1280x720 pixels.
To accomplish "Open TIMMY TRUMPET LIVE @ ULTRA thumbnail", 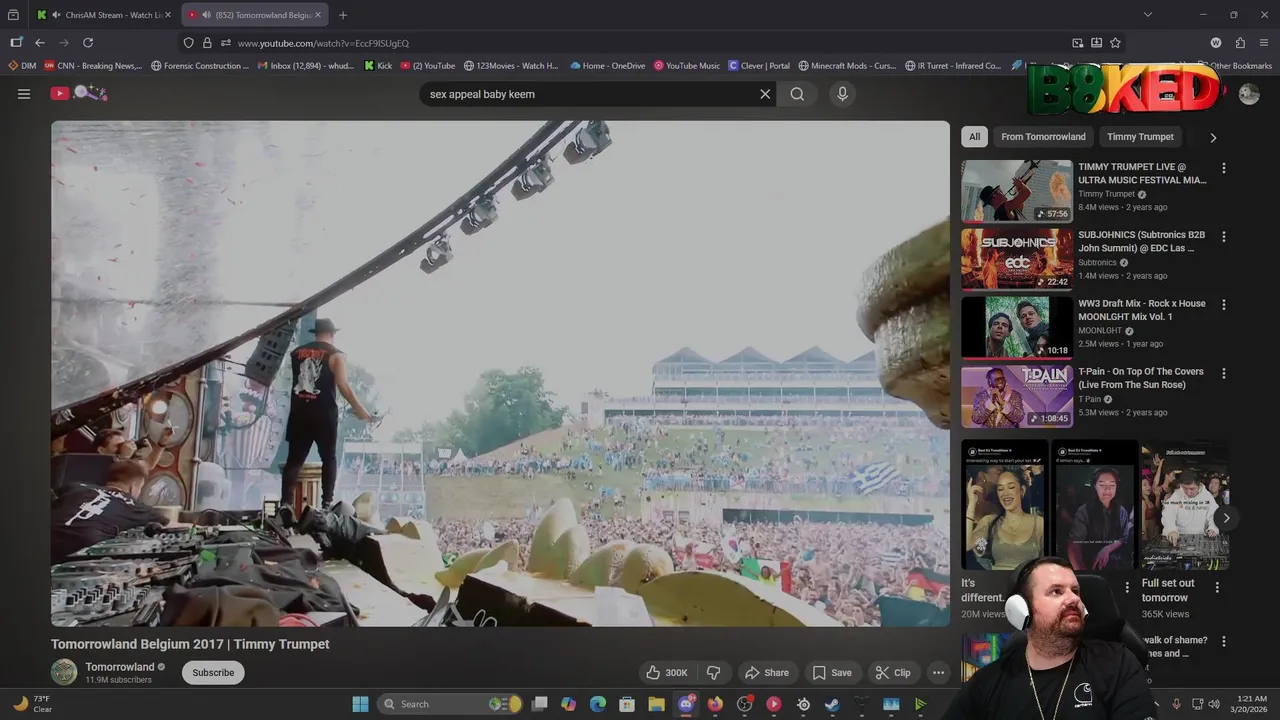I will coord(1017,191).
